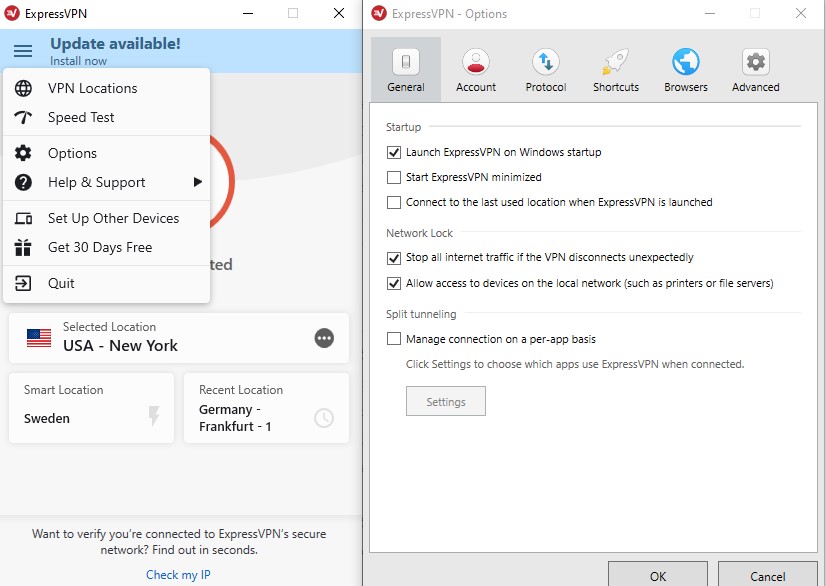
Task: Enable Manage connection on a per-app basis
Action: coord(394,339)
